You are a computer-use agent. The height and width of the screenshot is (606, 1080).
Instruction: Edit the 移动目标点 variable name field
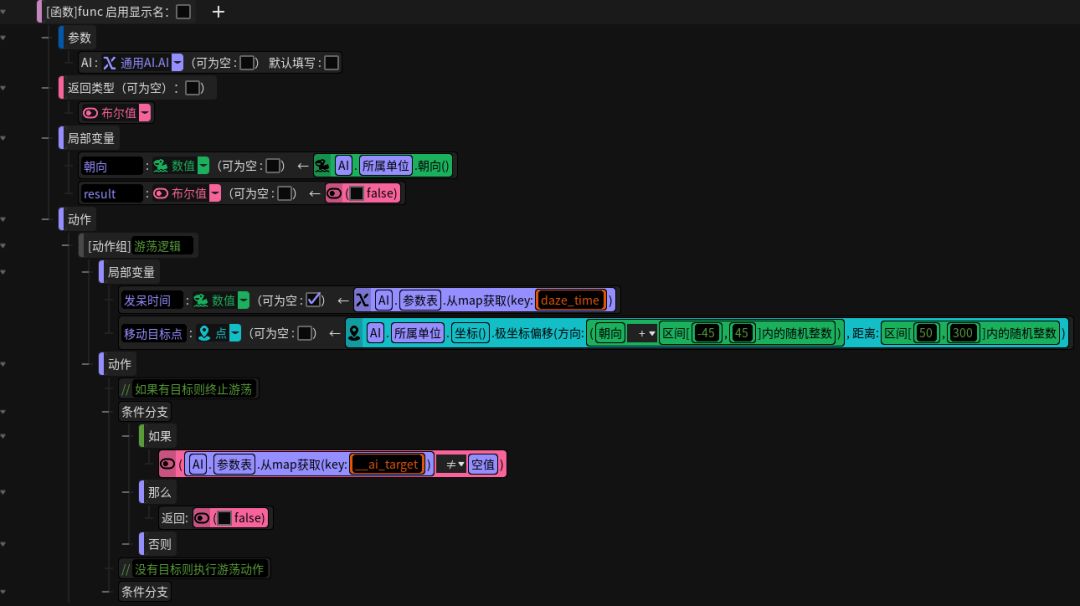click(153, 333)
